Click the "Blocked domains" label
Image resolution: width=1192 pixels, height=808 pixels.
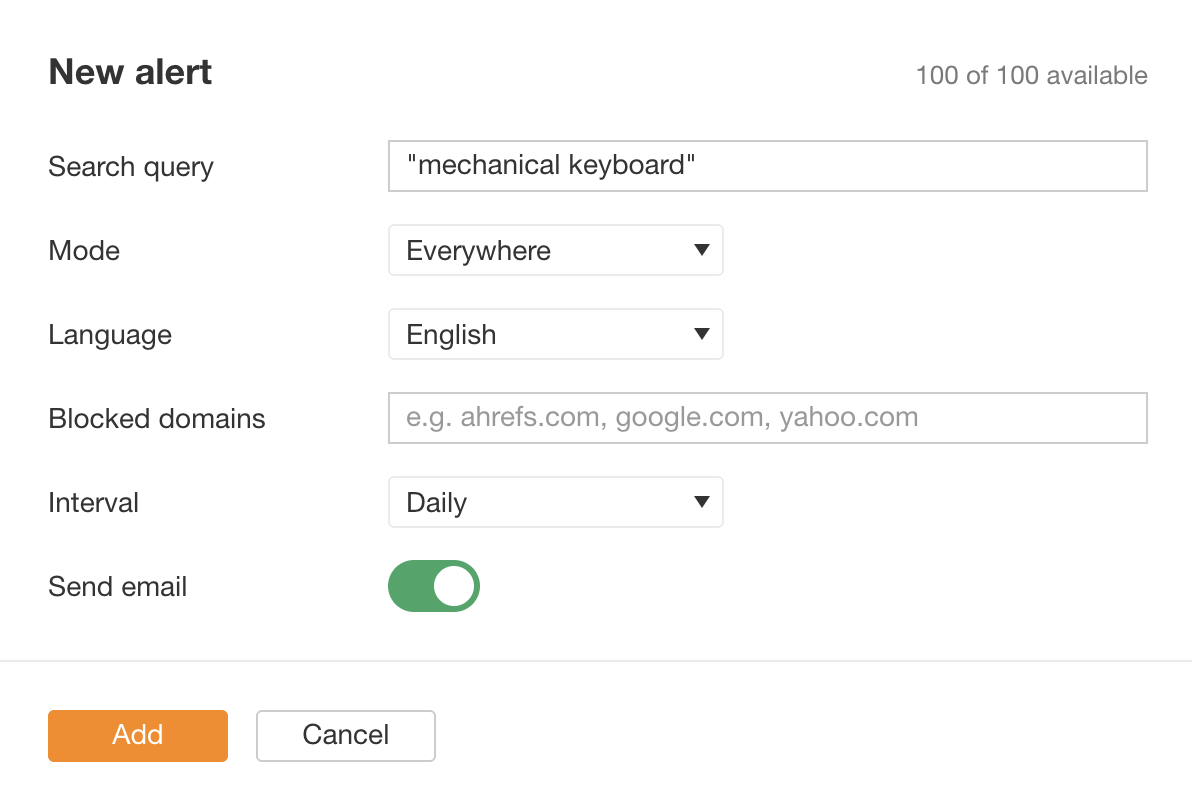click(157, 419)
